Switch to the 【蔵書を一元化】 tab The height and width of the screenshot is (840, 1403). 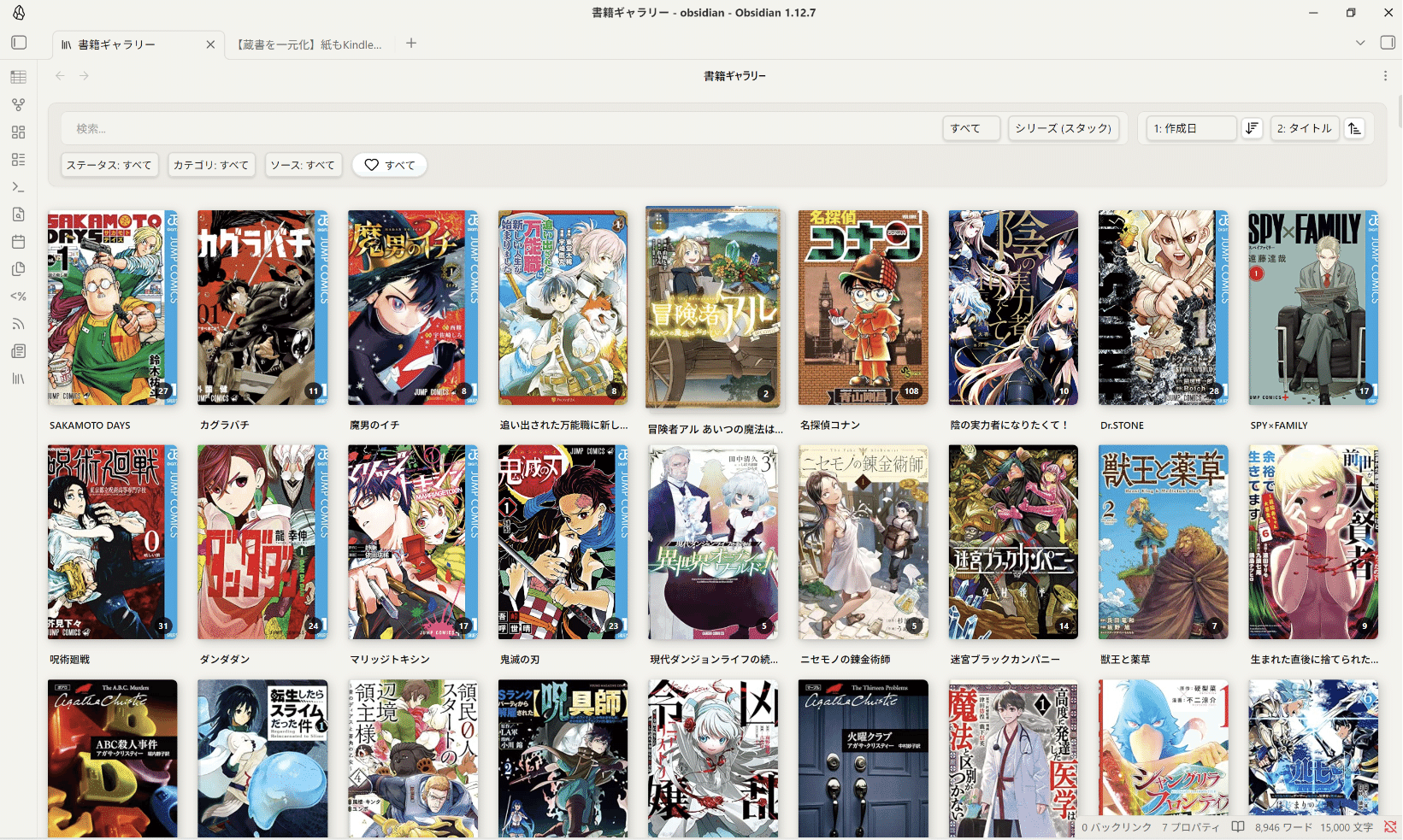click(x=309, y=44)
